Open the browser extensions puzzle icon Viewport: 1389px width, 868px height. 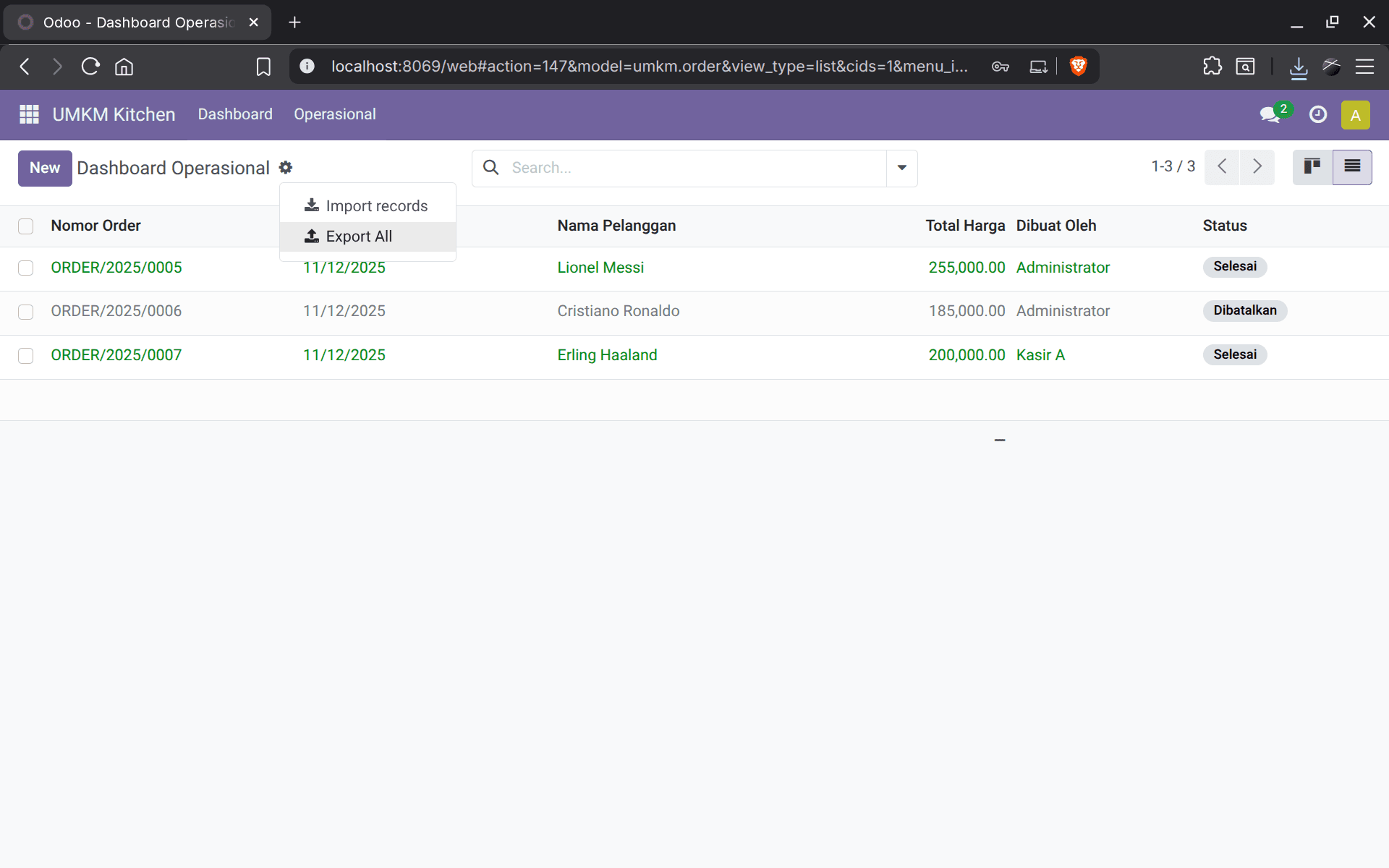1212,67
